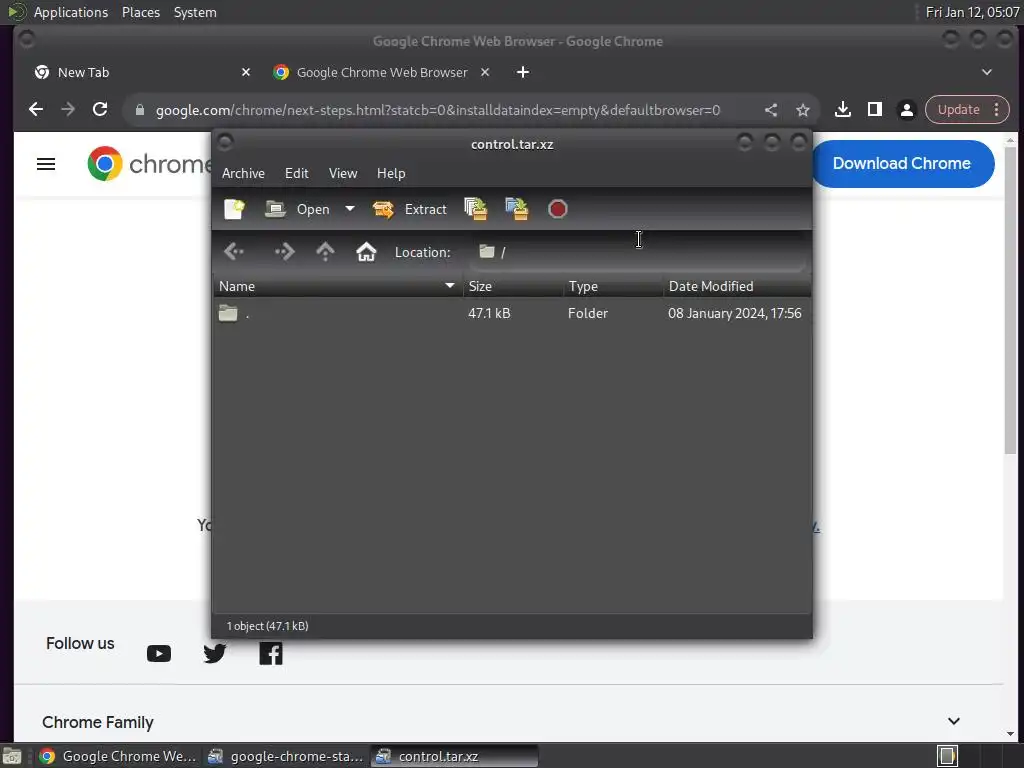Sort the file list by Type column
Image resolution: width=1024 pixels, height=768 pixels.
tap(613, 287)
